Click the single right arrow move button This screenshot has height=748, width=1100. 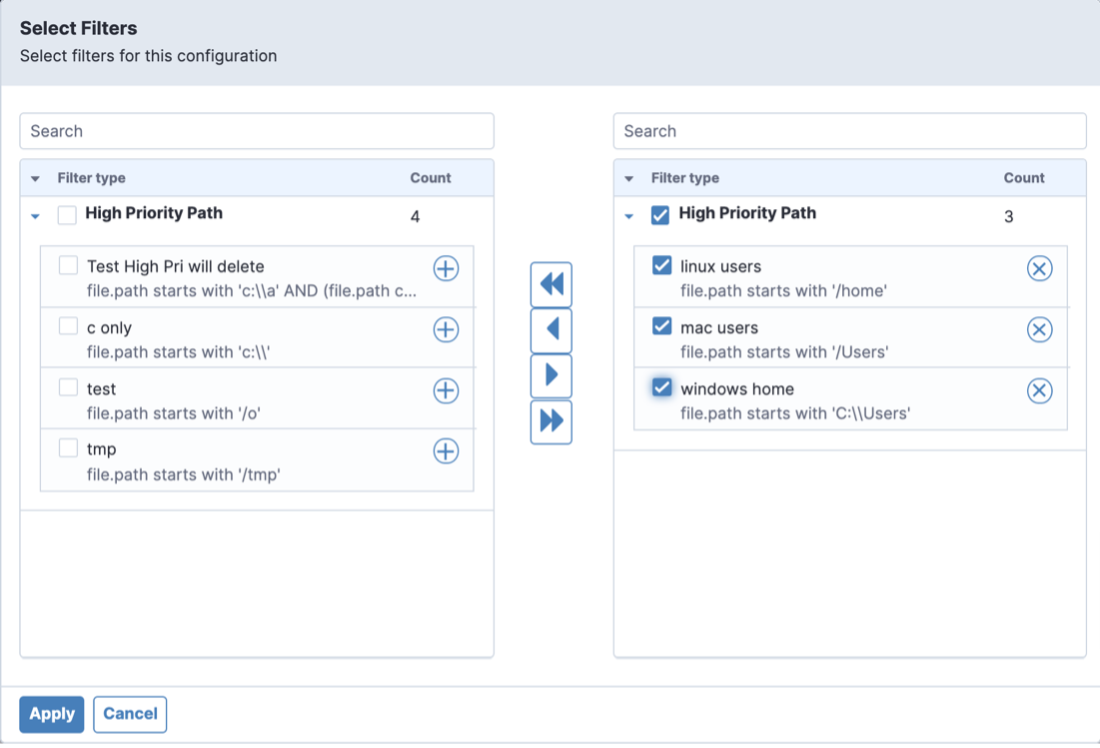pyautogui.click(x=551, y=375)
